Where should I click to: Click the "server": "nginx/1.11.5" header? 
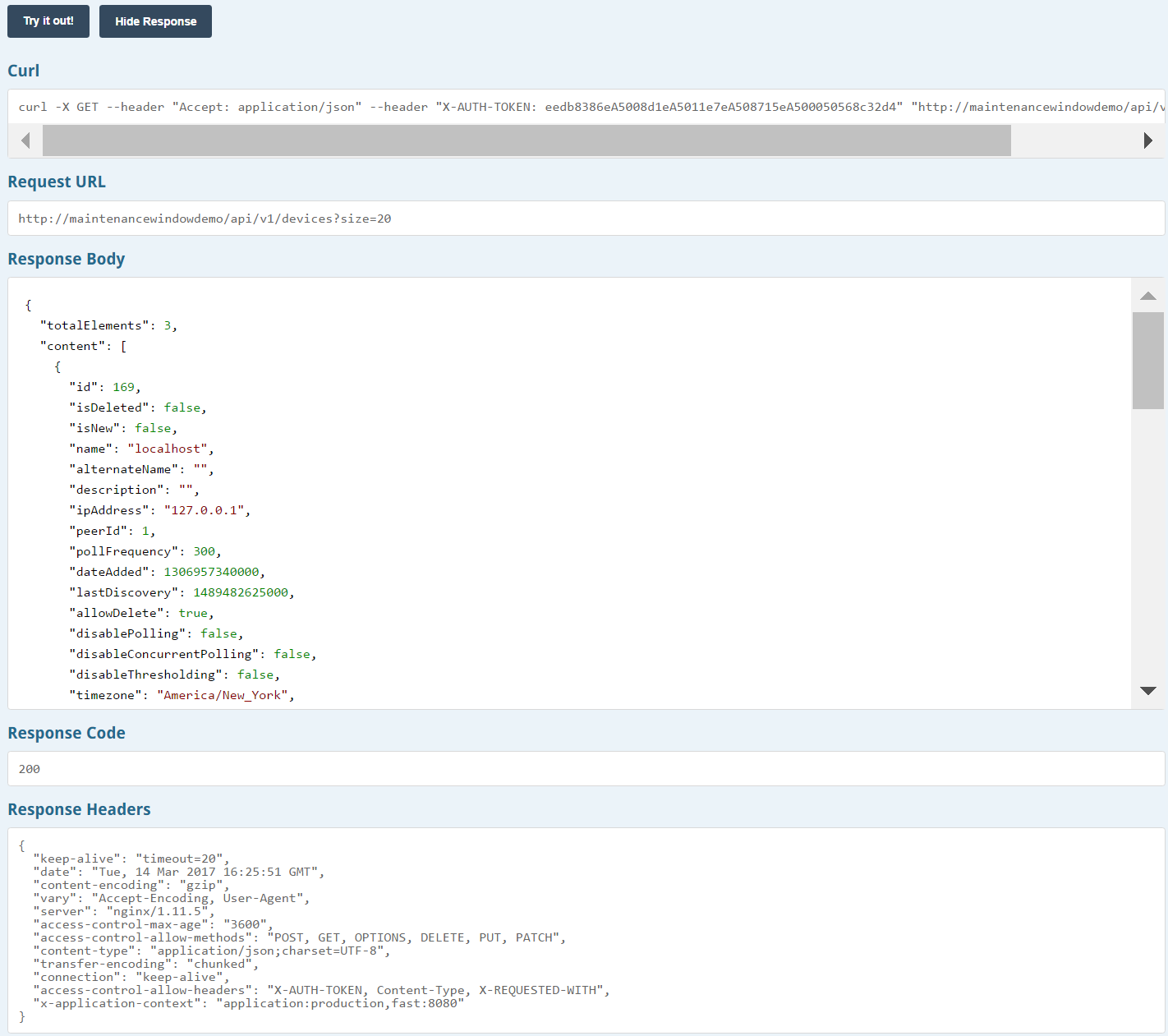click(x=124, y=911)
